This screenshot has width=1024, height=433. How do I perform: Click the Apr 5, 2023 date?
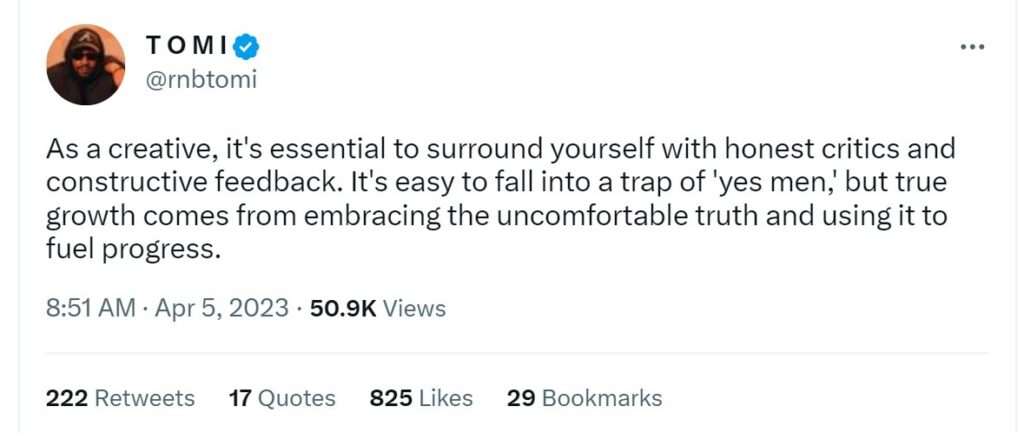[x=221, y=308]
